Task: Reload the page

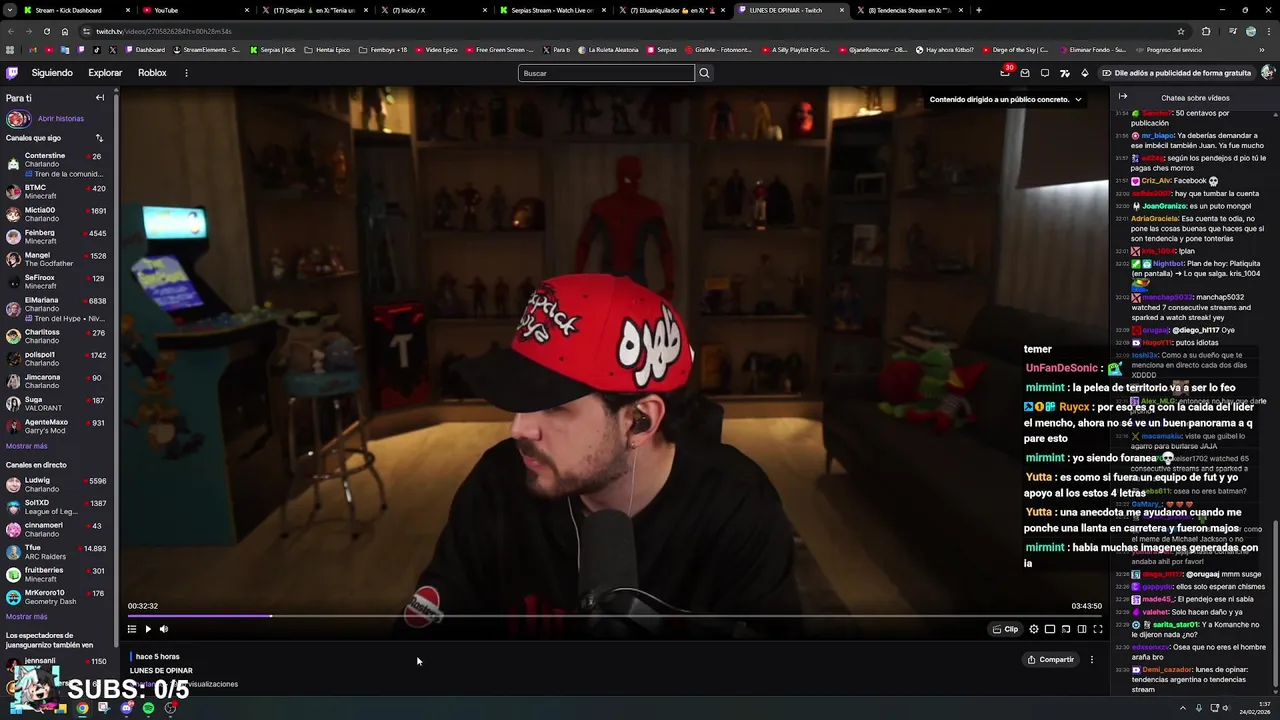Action: (46, 31)
